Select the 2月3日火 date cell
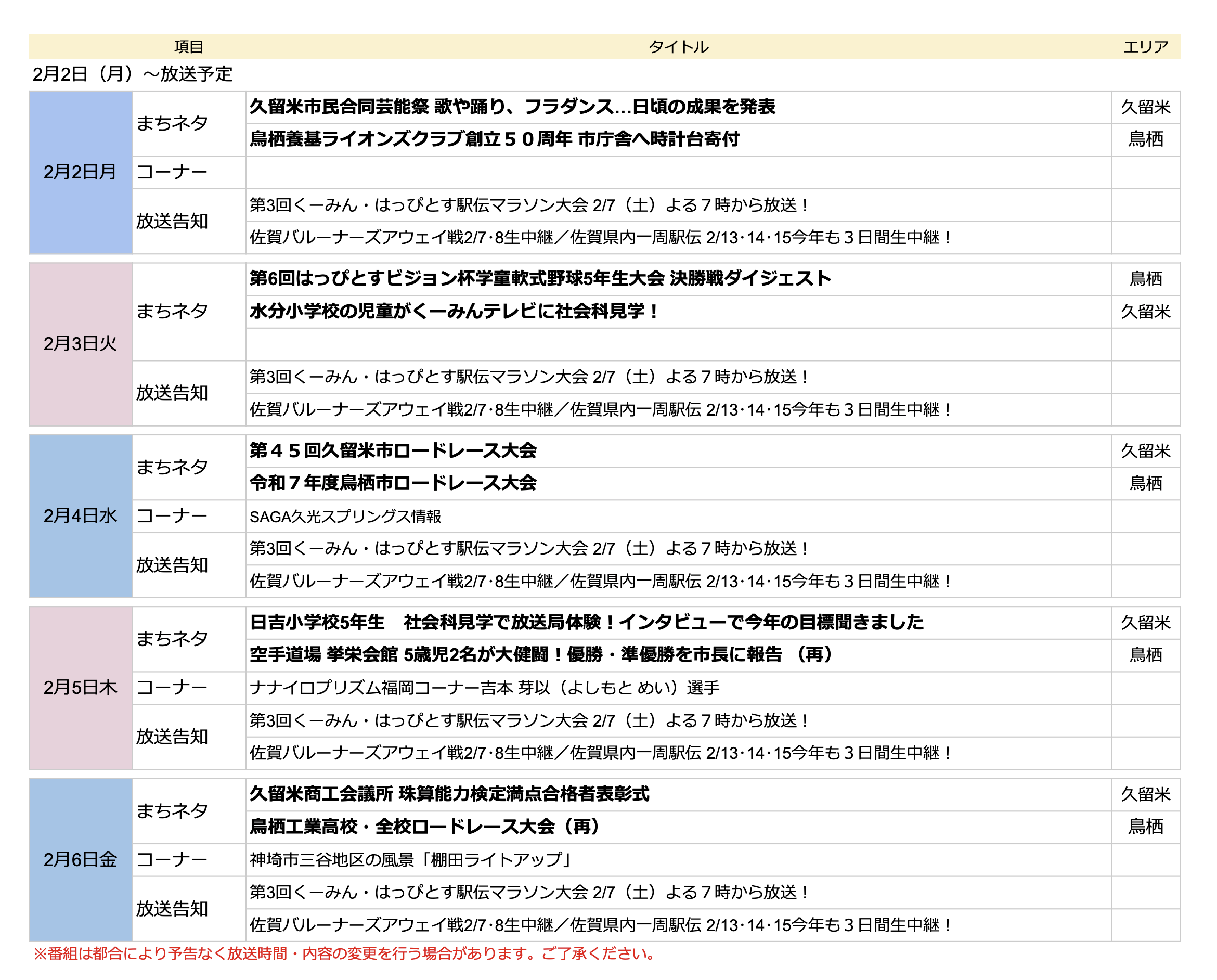 [80, 344]
